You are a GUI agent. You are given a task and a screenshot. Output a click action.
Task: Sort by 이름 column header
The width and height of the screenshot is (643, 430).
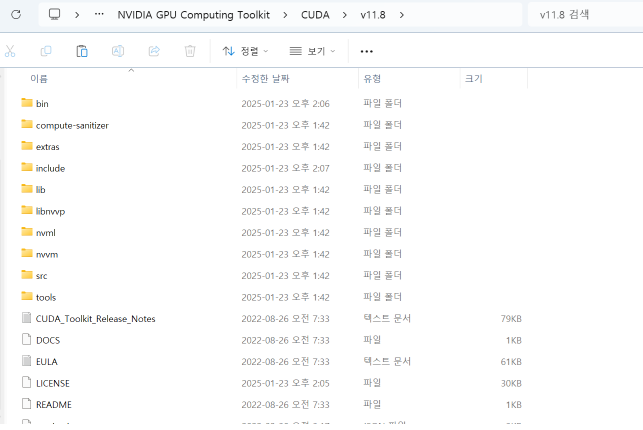[39, 79]
